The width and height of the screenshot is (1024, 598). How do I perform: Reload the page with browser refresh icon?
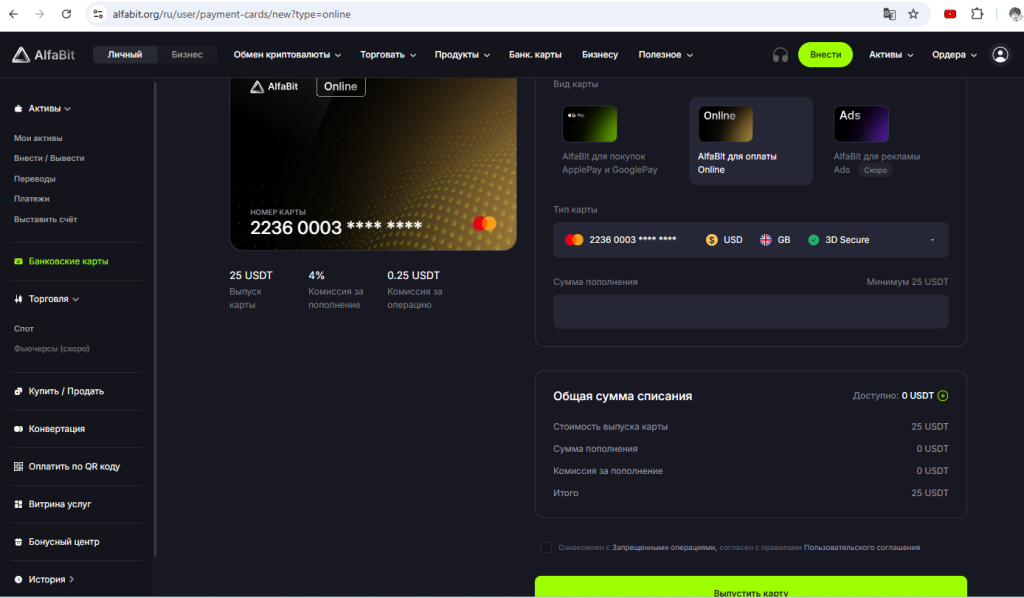click(66, 14)
